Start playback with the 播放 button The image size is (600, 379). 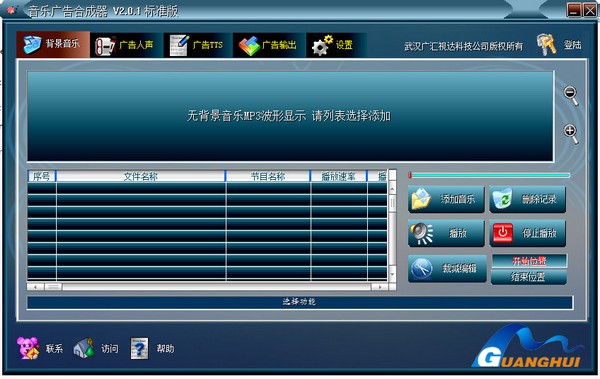click(x=446, y=233)
